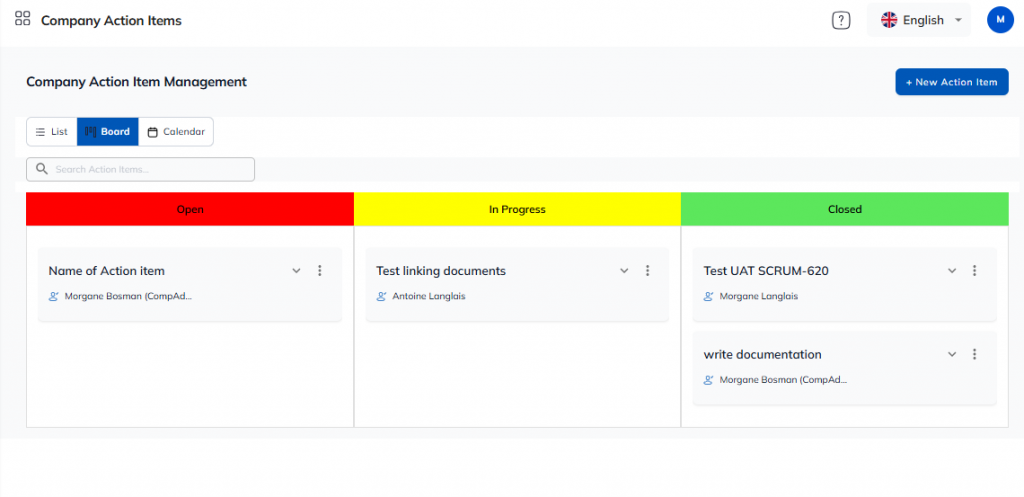Click the Test linking documents card title
The image size is (1024, 497).
point(441,271)
